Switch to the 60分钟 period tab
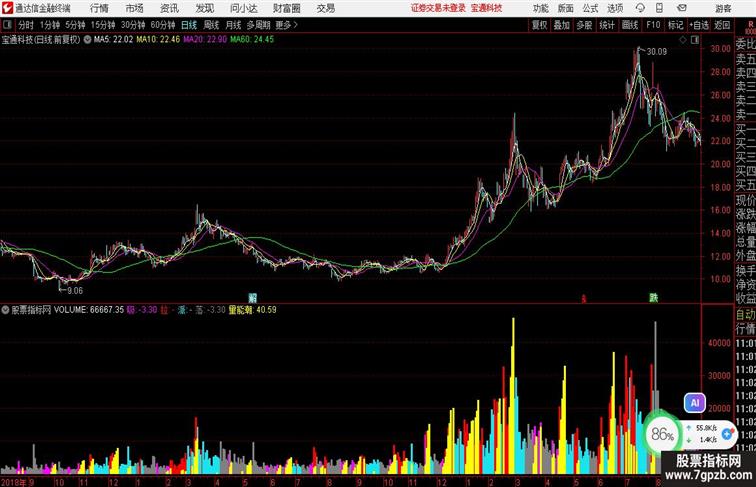The image size is (756, 487). coord(162,25)
